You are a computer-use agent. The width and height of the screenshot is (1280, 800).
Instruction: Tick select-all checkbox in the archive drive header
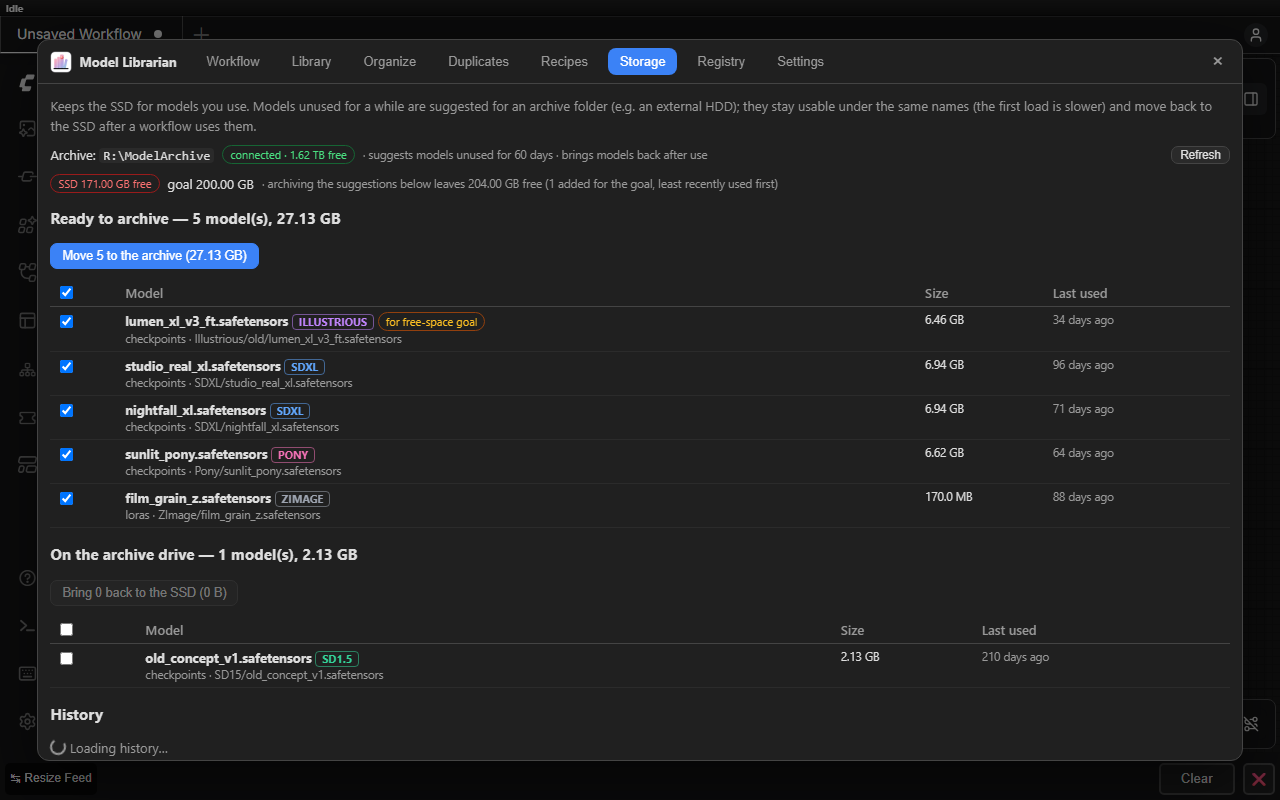click(67, 630)
